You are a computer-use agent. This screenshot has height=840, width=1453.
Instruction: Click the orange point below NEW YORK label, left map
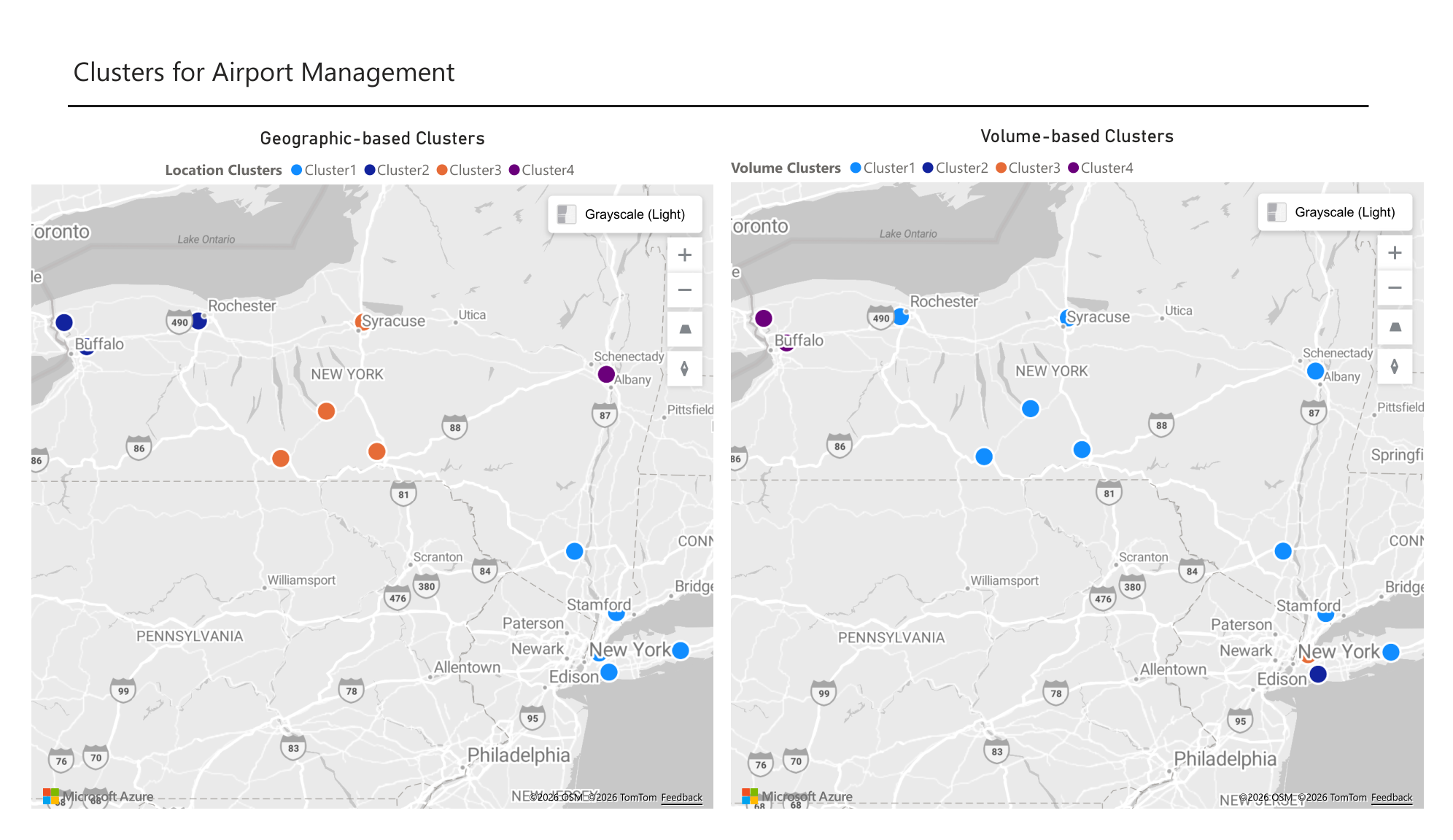click(326, 411)
